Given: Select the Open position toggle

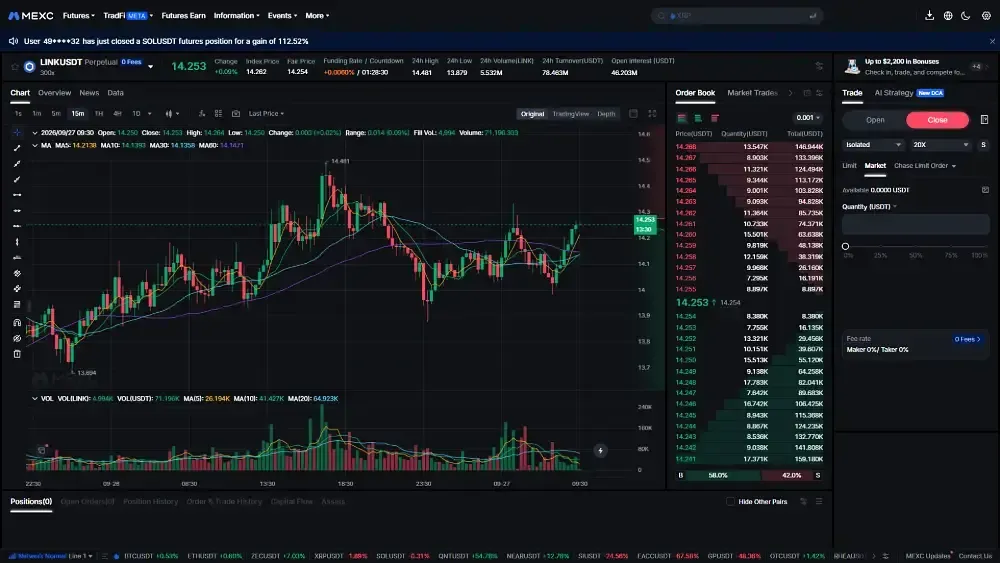Looking at the screenshot, I should 875,120.
